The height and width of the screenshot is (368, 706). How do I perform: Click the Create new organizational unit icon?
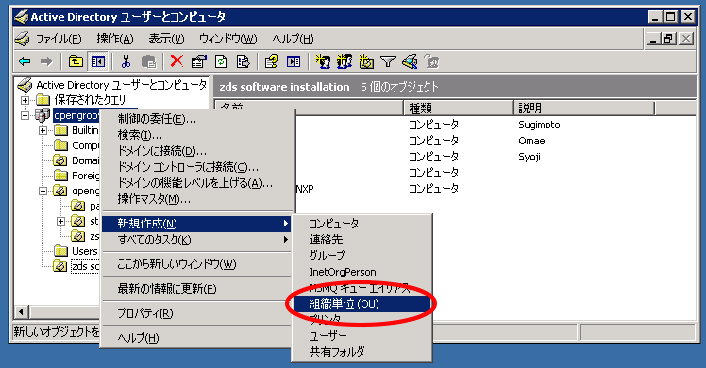coord(367,61)
